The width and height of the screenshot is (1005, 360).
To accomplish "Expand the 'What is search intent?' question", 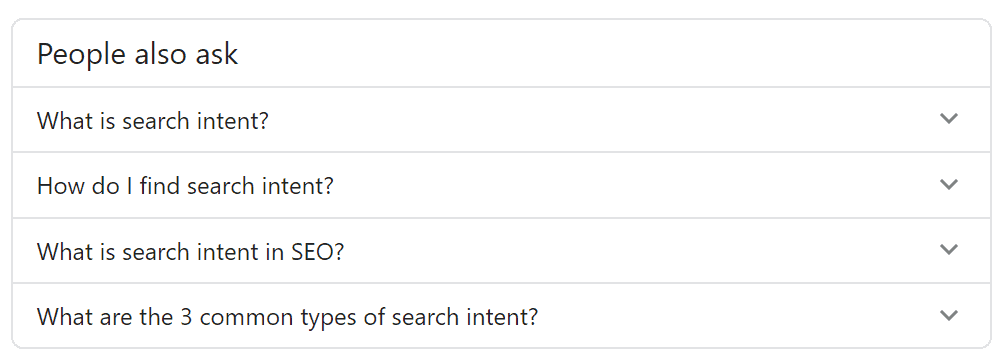I will coord(501,120).
